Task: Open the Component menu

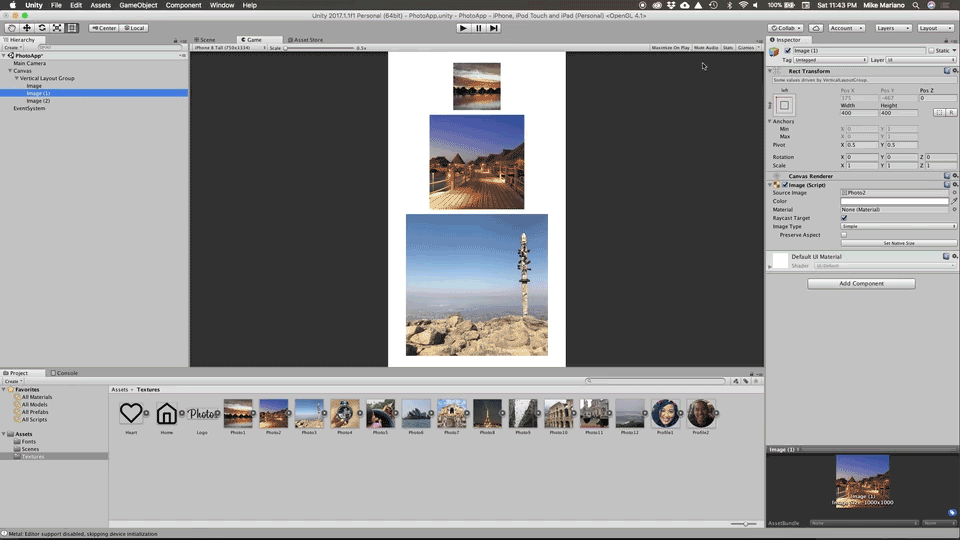Action: click(x=183, y=5)
